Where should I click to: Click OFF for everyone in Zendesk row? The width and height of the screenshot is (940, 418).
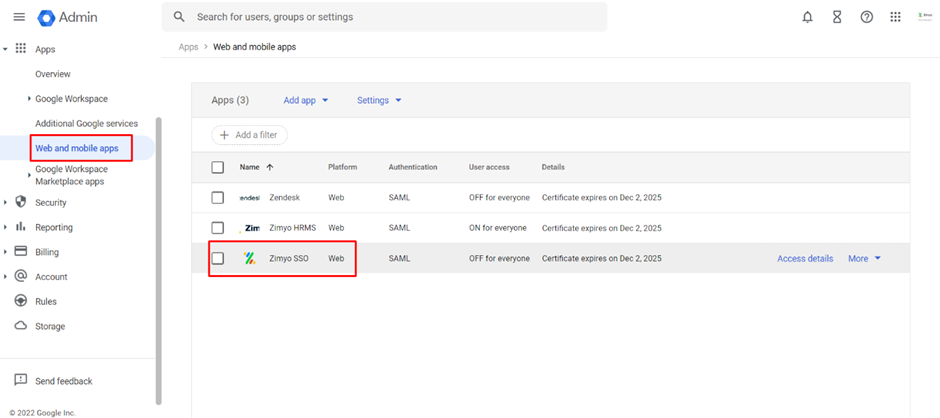tap(499, 198)
